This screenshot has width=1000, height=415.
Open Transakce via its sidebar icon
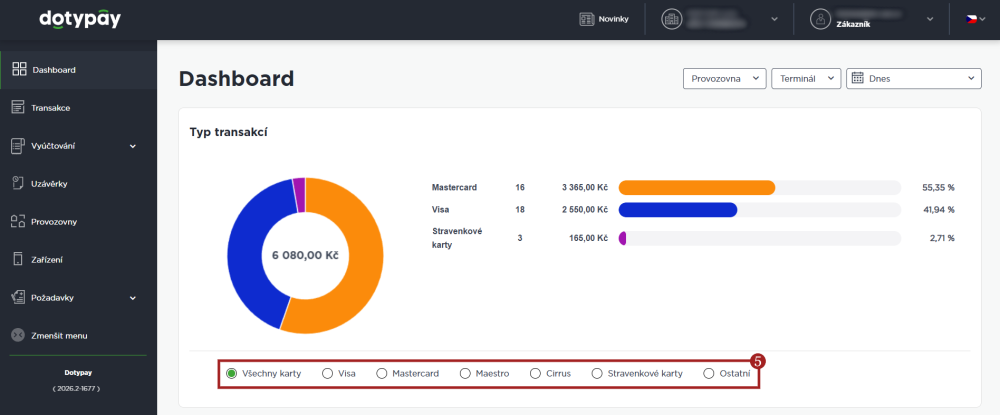pos(18,108)
